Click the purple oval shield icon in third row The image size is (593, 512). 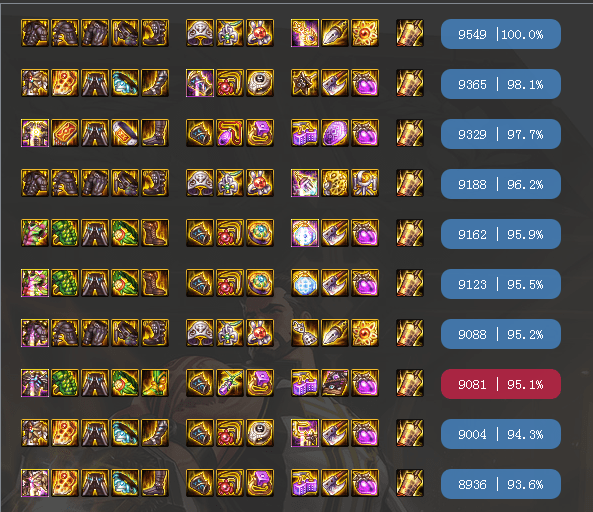coord(335,133)
